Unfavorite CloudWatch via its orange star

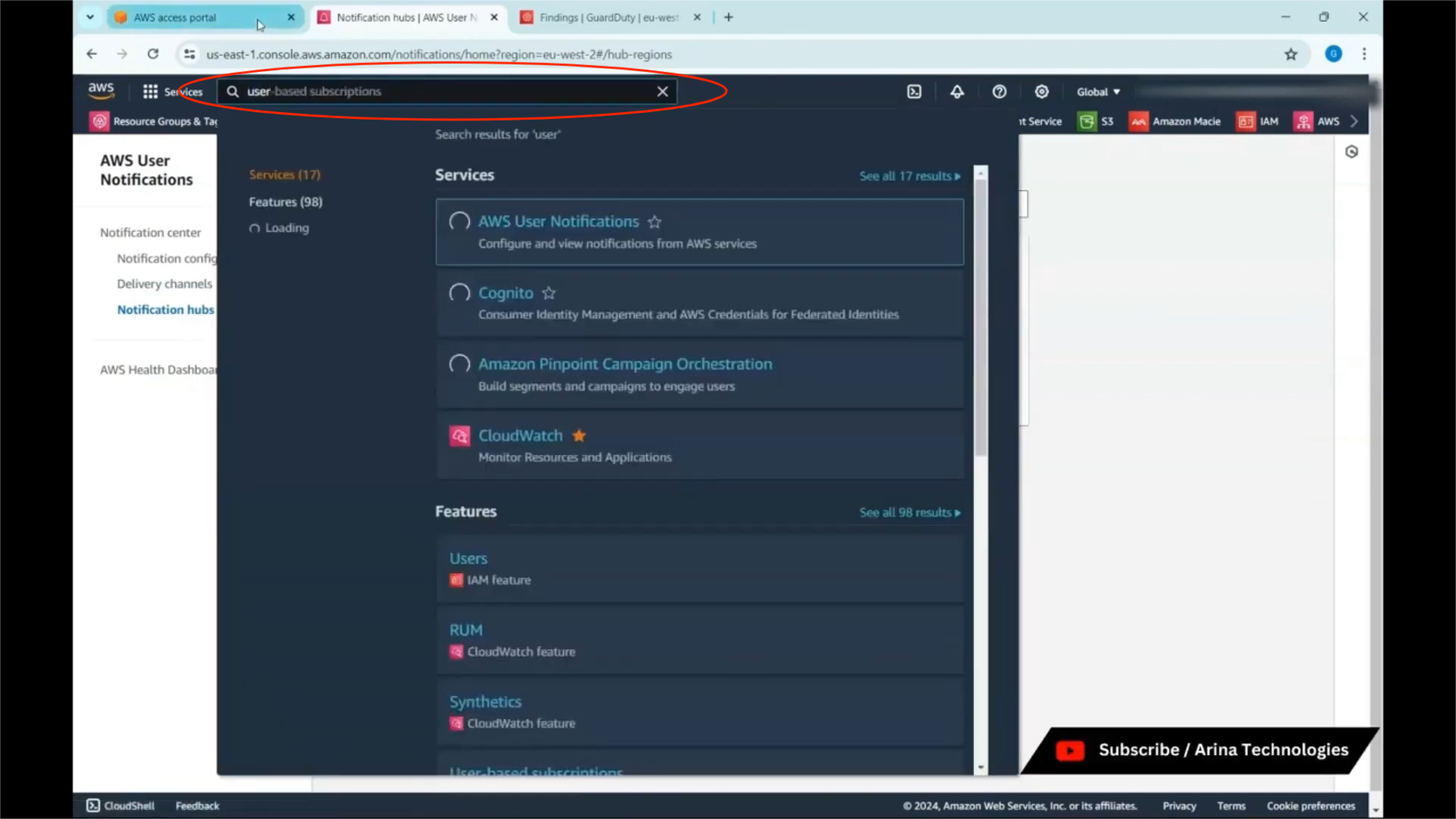[x=579, y=436]
